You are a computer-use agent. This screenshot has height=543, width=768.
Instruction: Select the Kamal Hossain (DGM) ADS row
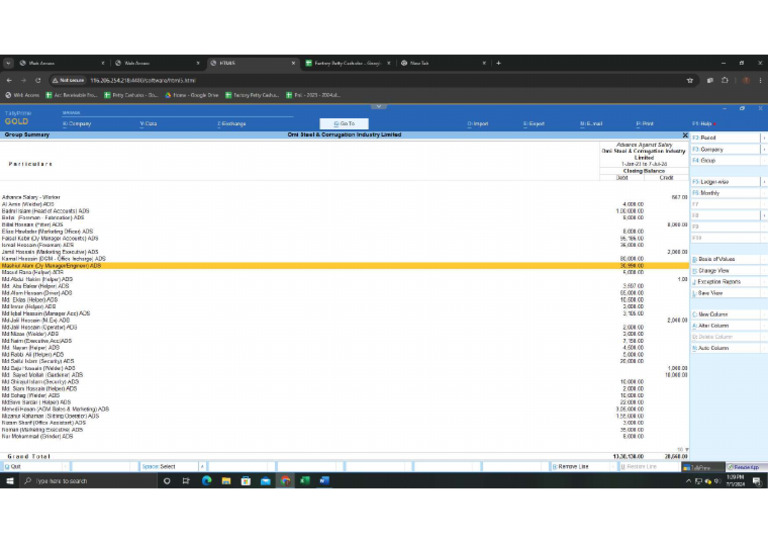click(344, 259)
